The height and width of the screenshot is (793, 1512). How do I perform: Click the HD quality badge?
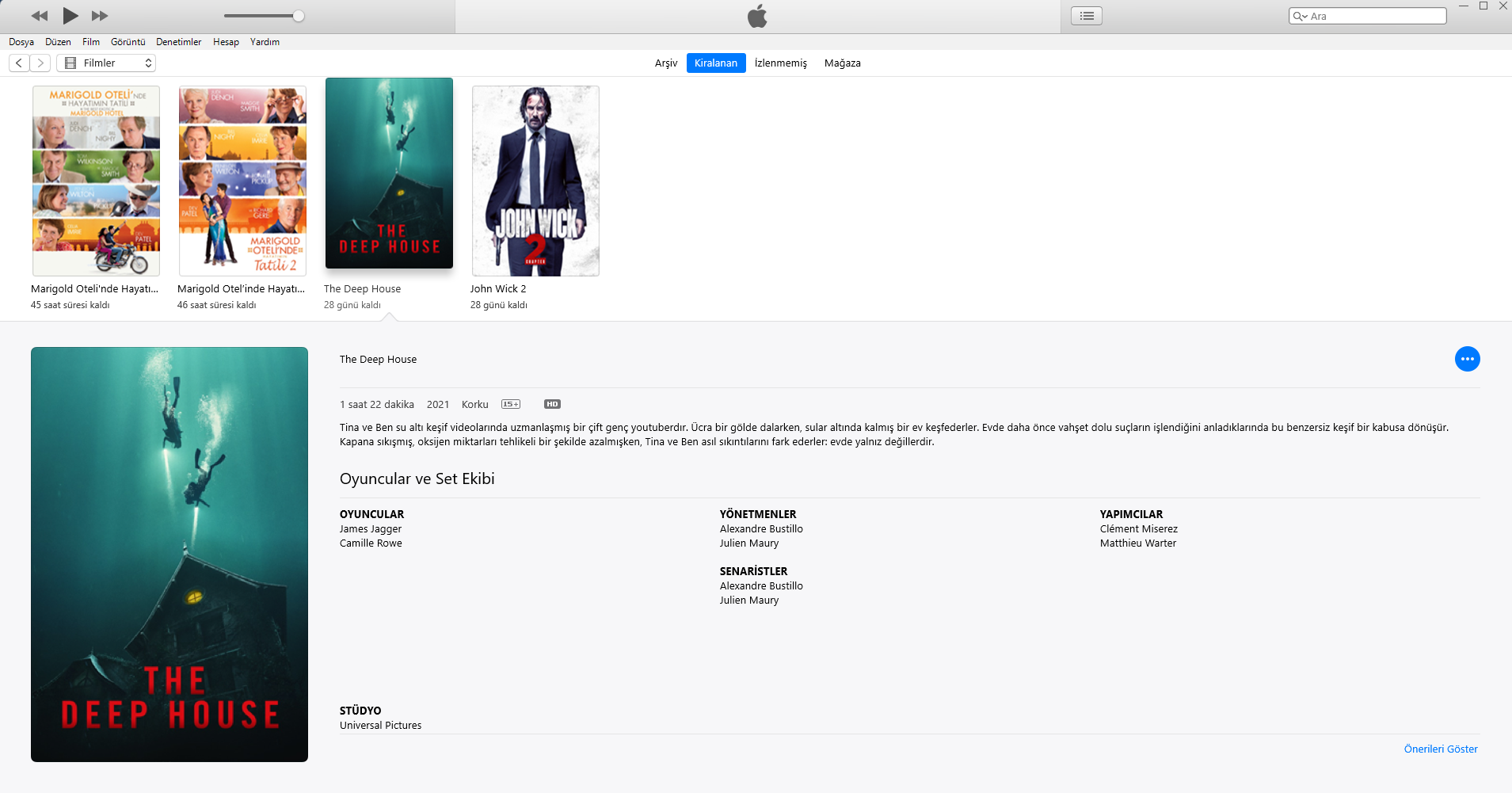[x=552, y=404]
